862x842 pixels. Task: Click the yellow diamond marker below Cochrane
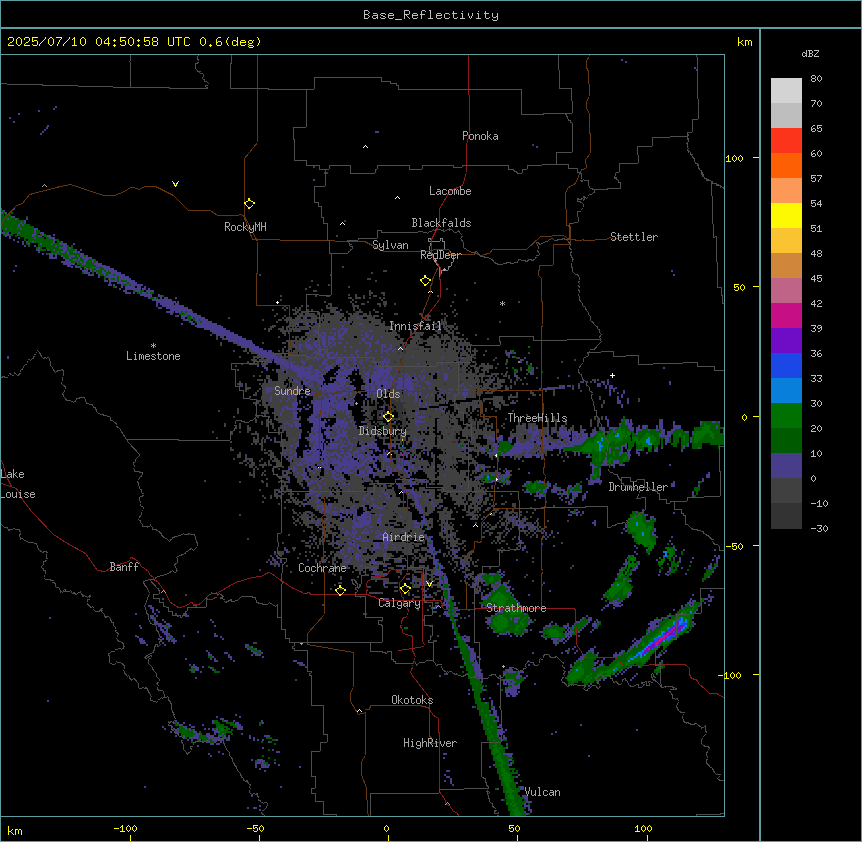pyautogui.click(x=340, y=590)
